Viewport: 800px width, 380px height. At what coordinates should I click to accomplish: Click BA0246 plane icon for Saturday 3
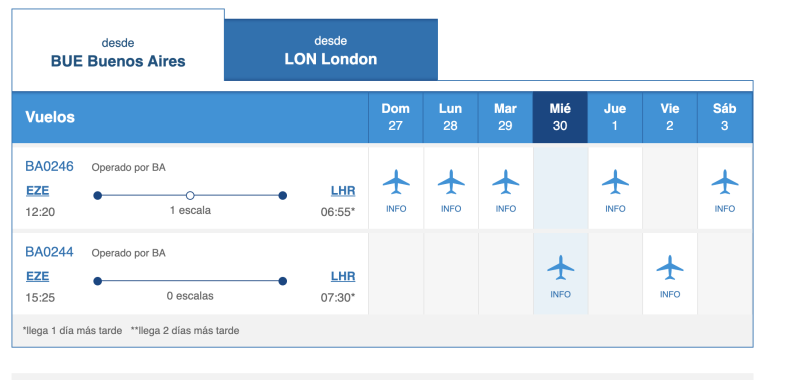click(724, 182)
